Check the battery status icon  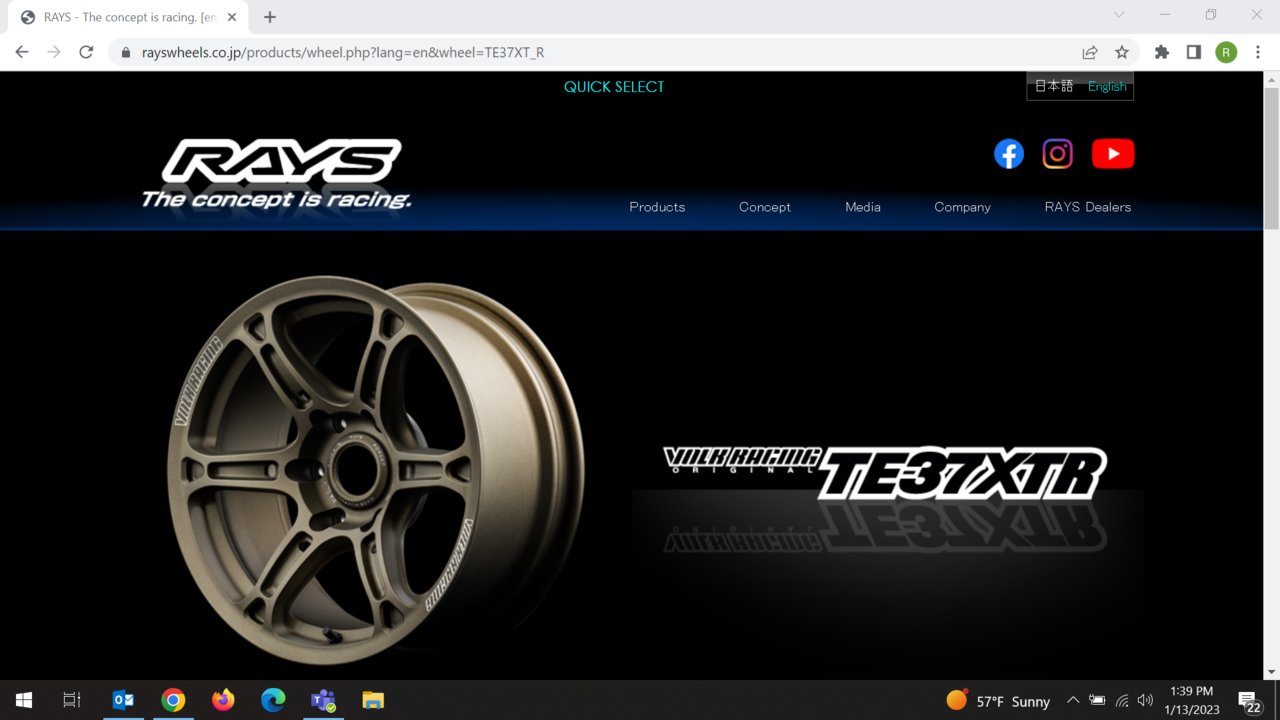[x=1097, y=700]
